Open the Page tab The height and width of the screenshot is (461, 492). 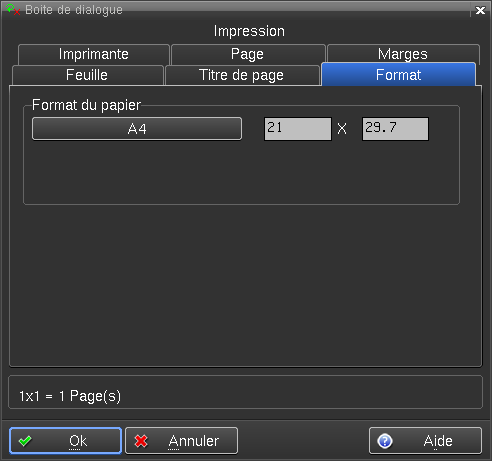coord(248,54)
